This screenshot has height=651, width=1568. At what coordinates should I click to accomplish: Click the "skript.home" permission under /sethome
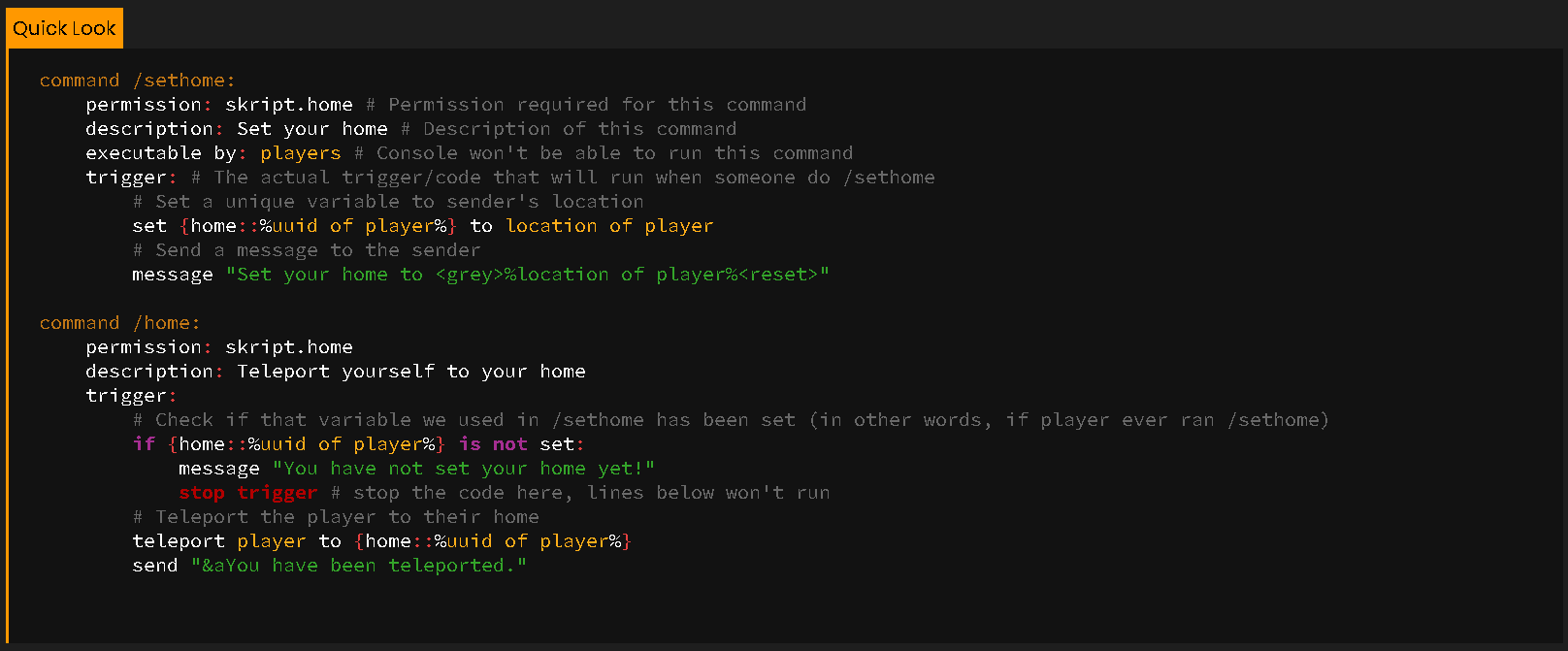click(289, 105)
